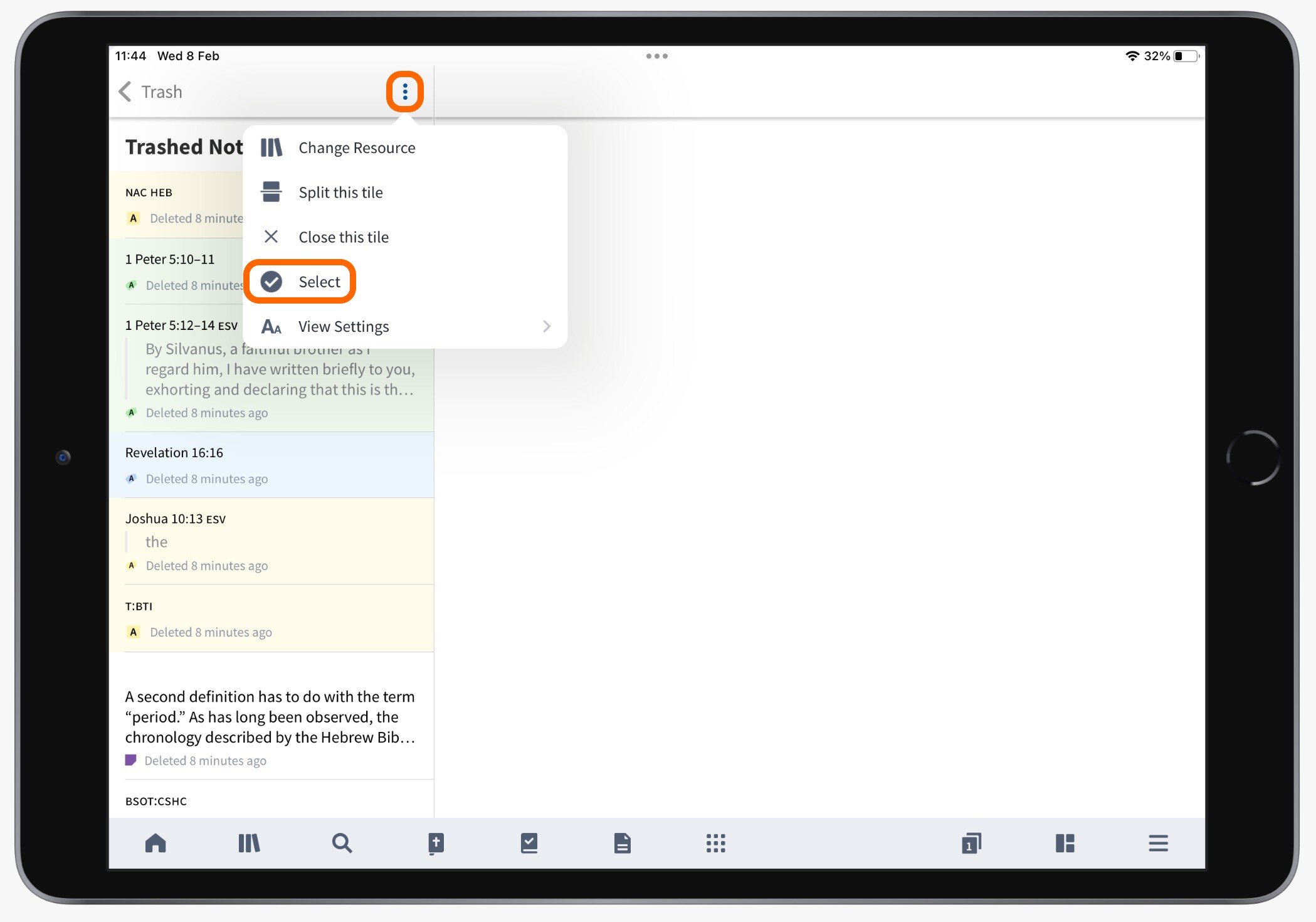Tap the Close tile X icon

tap(271, 236)
